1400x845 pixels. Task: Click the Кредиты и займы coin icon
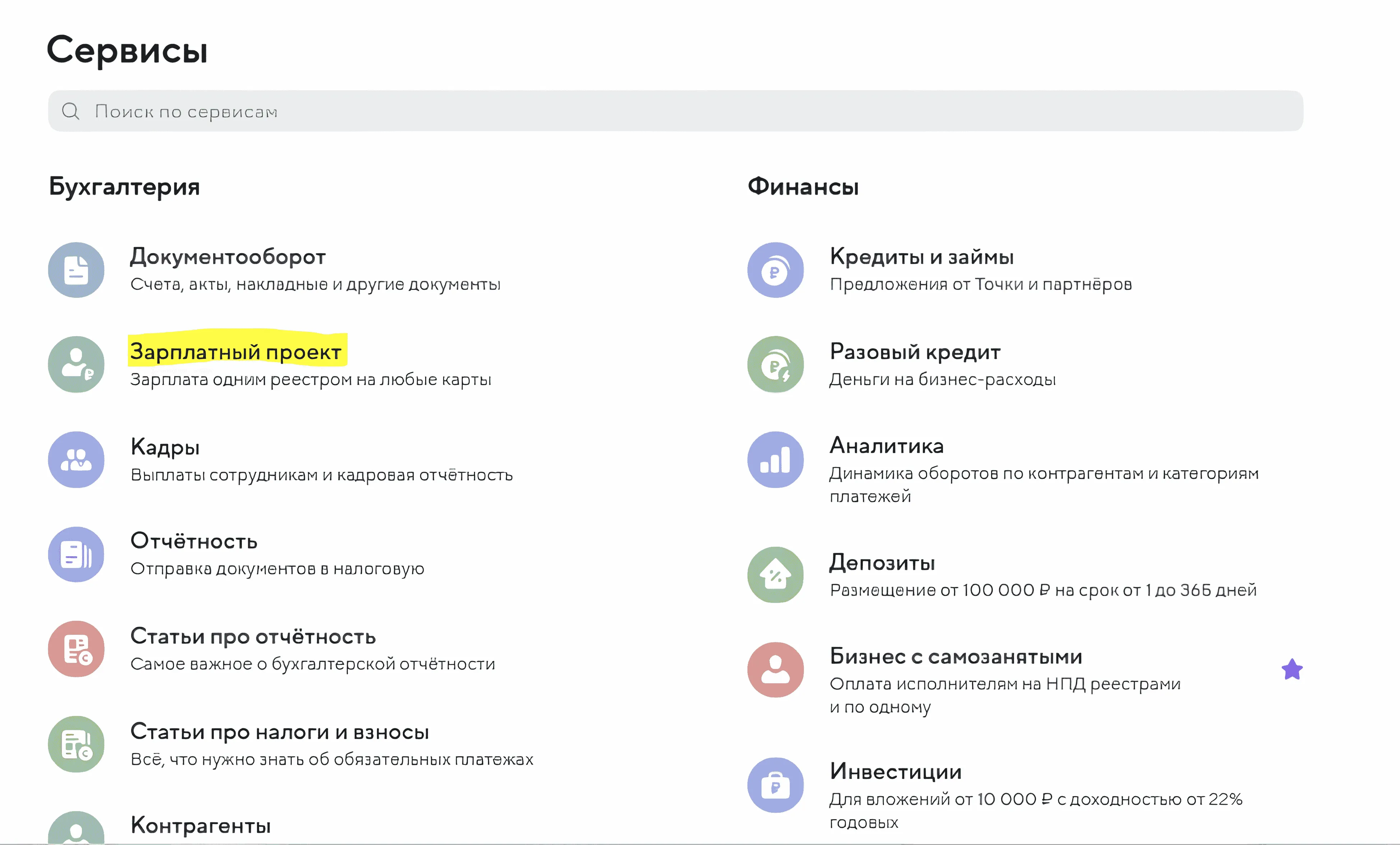coord(775,270)
